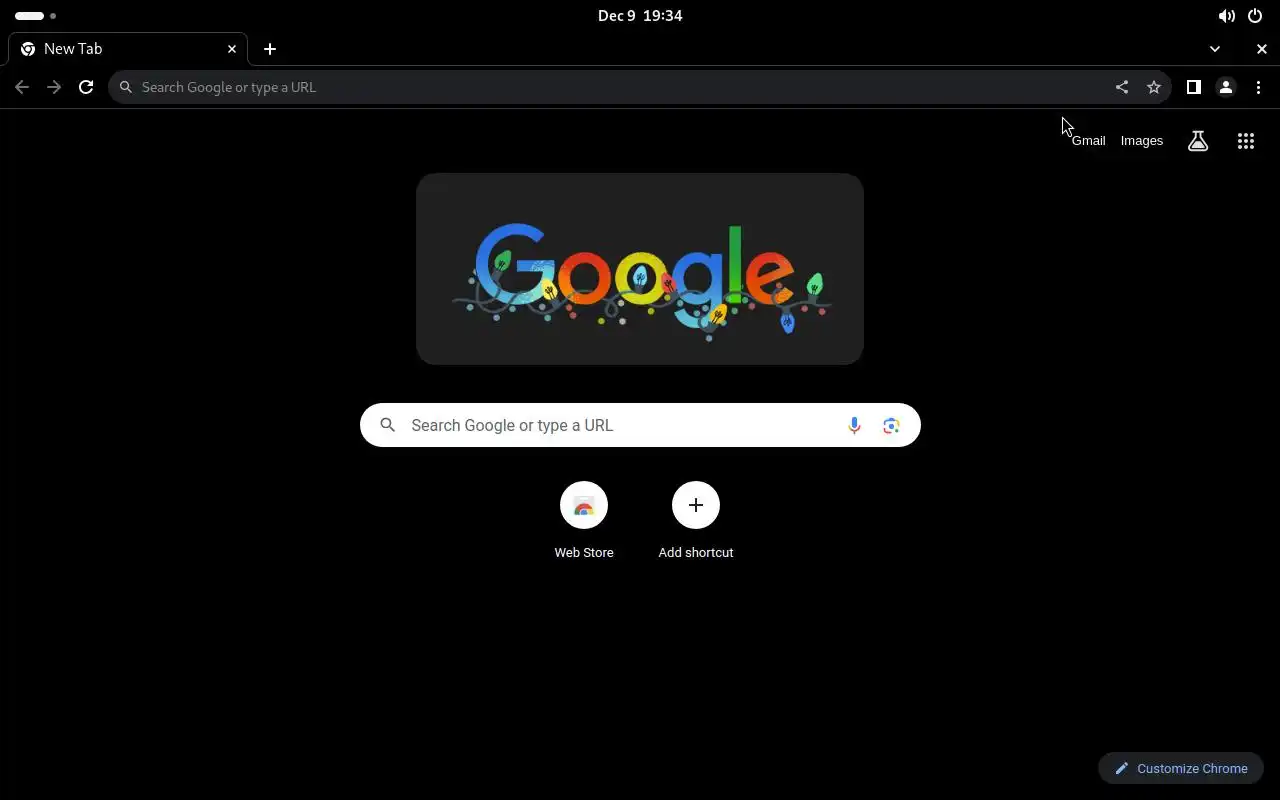Click the Web Store label text
The height and width of the screenshot is (800, 1280).
tap(584, 552)
